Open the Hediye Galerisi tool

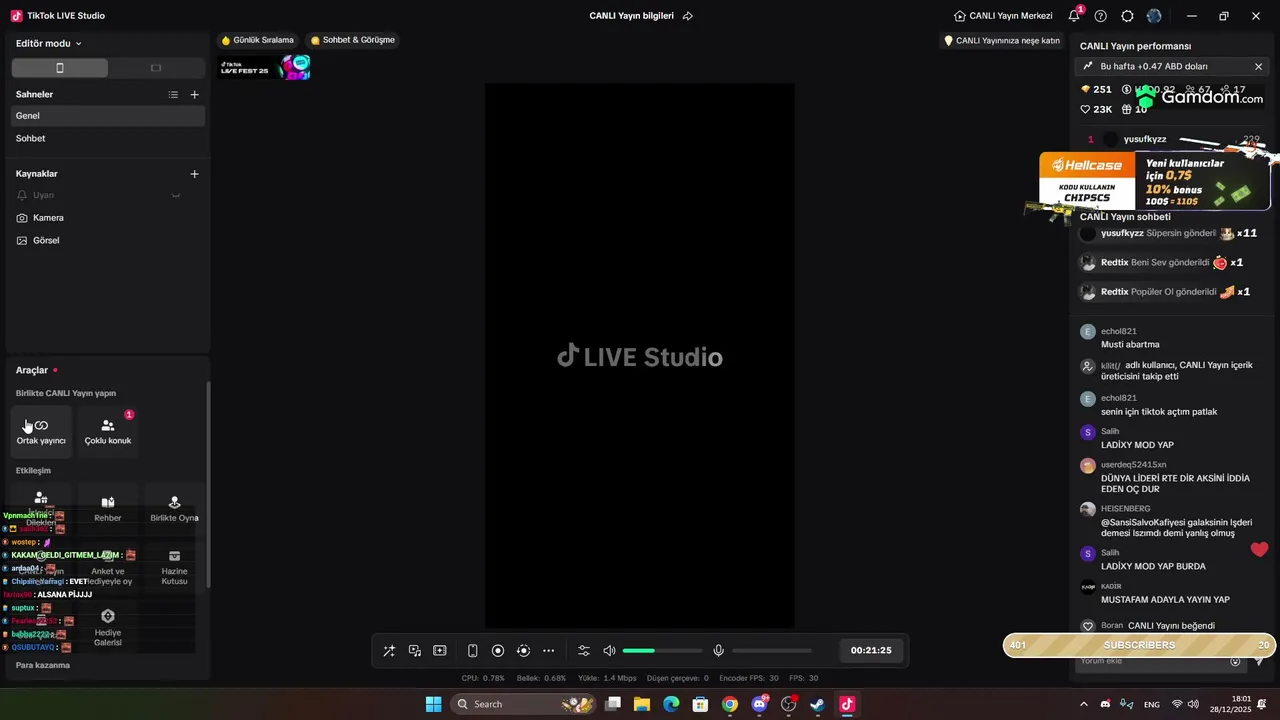coord(108,629)
